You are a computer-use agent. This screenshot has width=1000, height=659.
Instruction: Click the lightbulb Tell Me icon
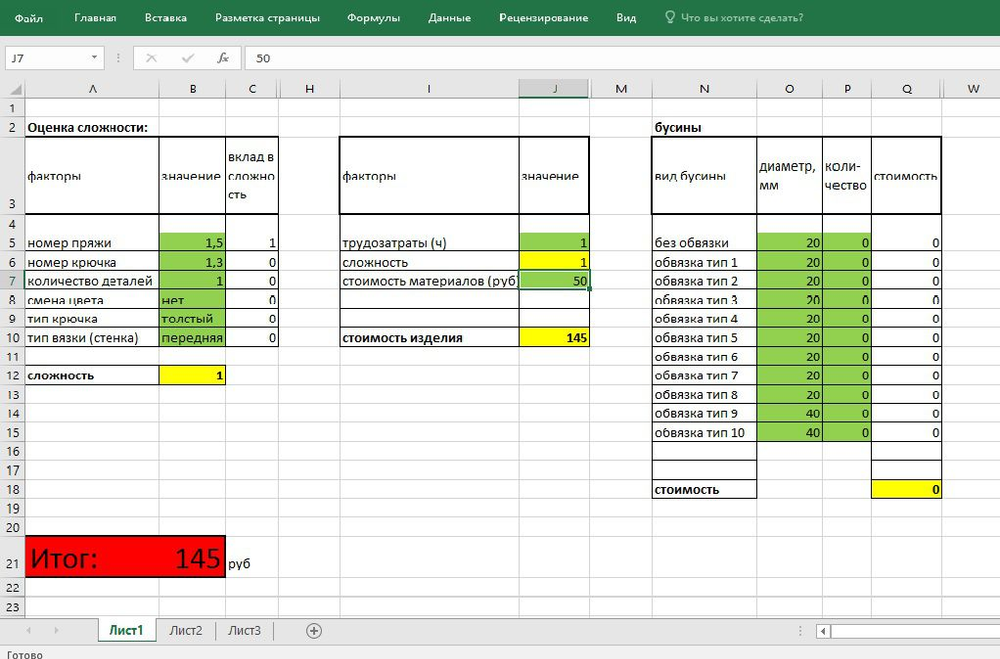tap(670, 18)
